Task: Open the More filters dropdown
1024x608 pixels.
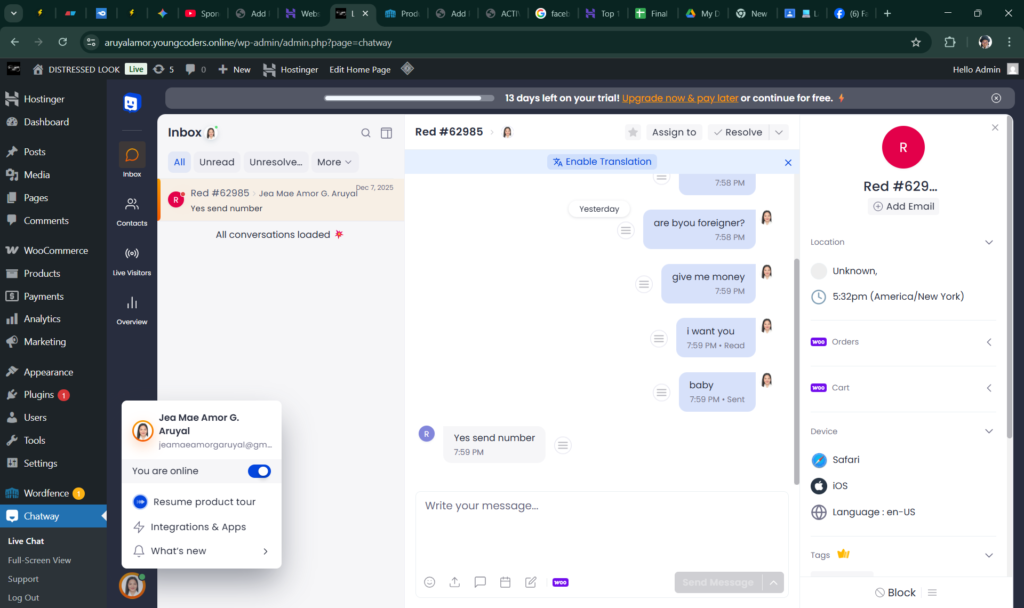Action: 334,162
